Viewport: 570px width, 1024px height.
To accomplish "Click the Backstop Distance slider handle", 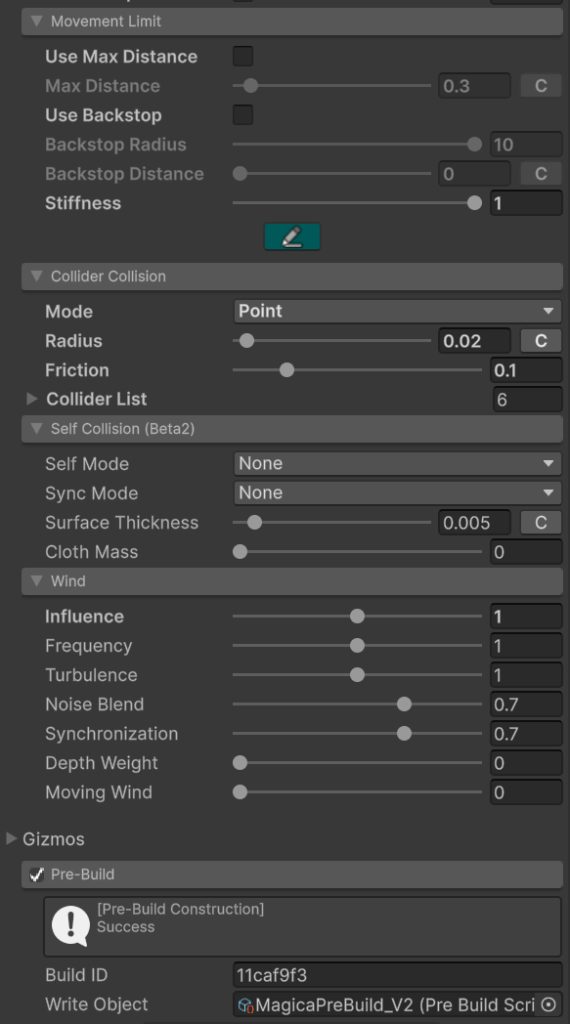I will [240, 174].
